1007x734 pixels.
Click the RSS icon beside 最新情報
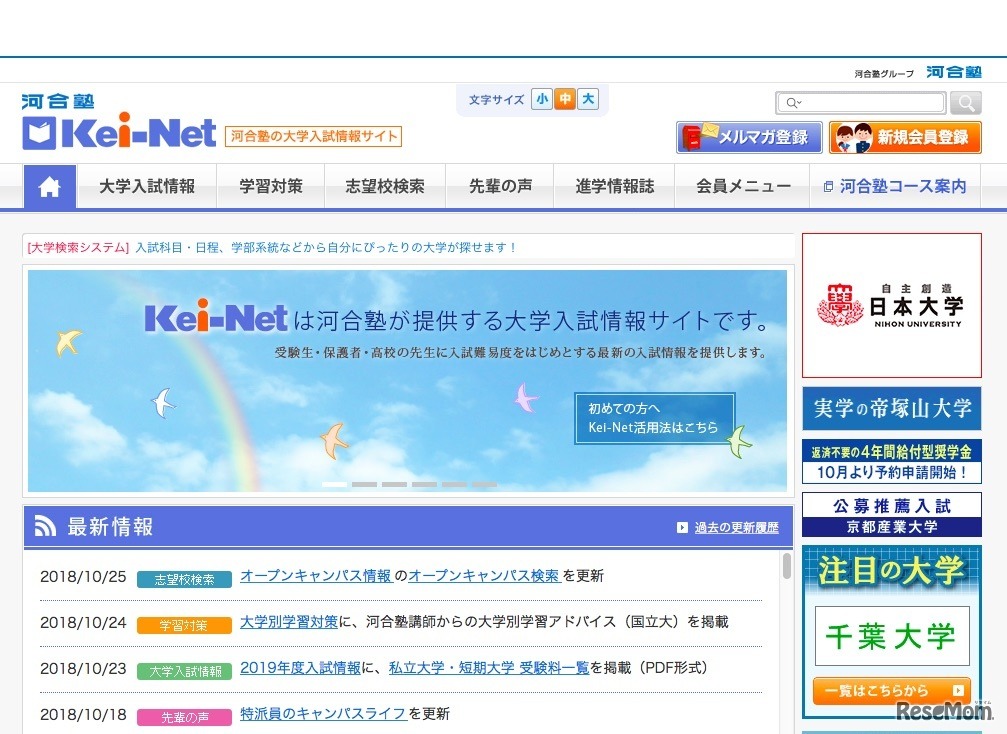coord(44,525)
